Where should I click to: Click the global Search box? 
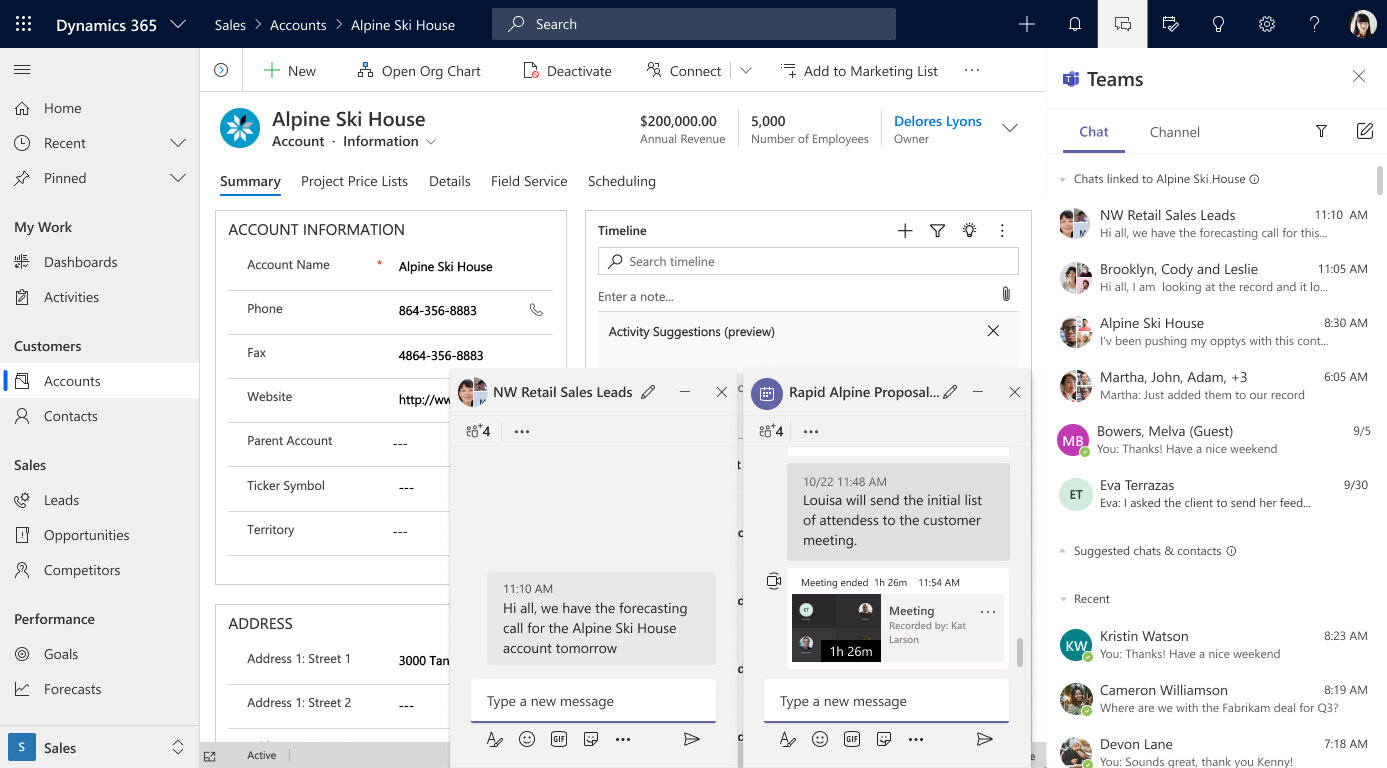[694, 24]
